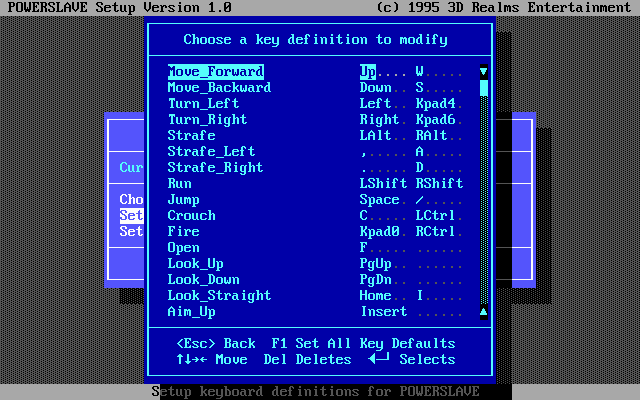Select the Look_Up entry
Viewport: 640px width, 400px height.
click(x=196, y=264)
